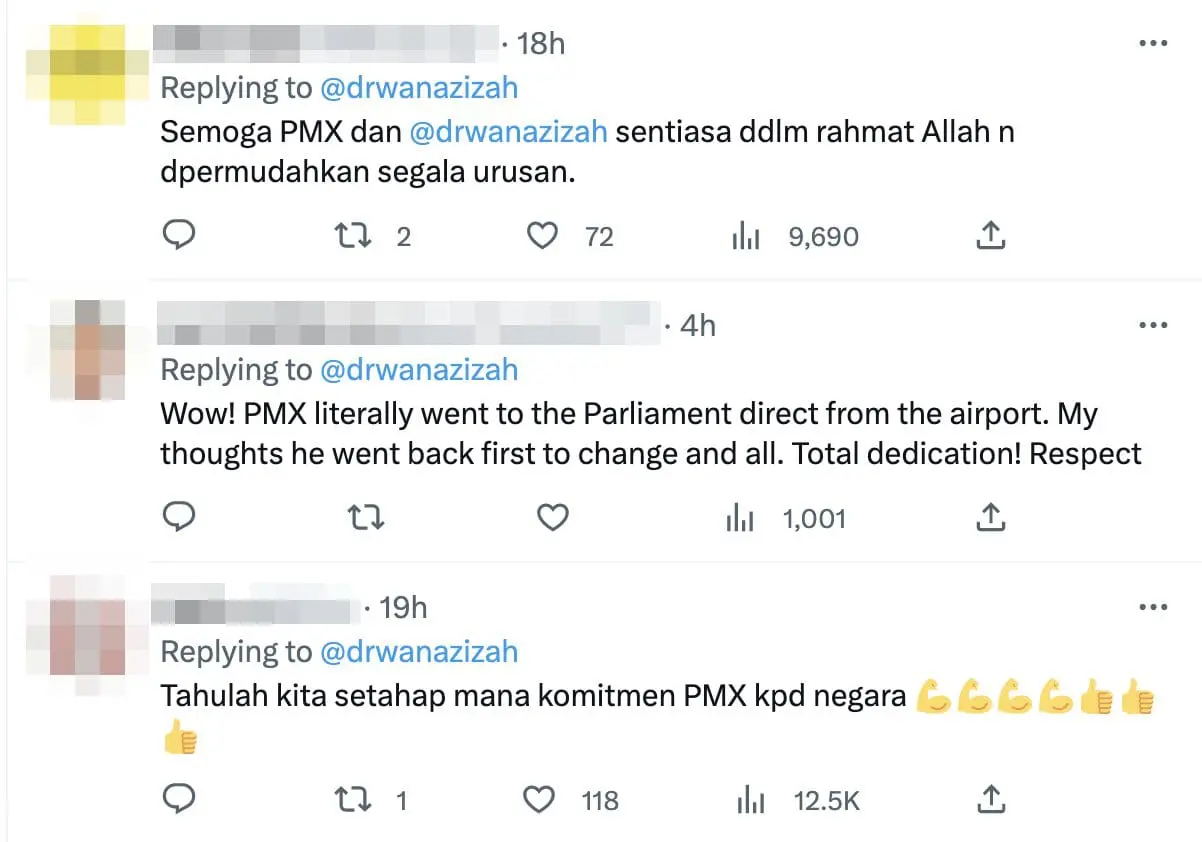Image resolution: width=1202 pixels, height=842 pixels.
Task: Retweet the 'Total dedication' tweet
Action: click(x=364, y=518)
